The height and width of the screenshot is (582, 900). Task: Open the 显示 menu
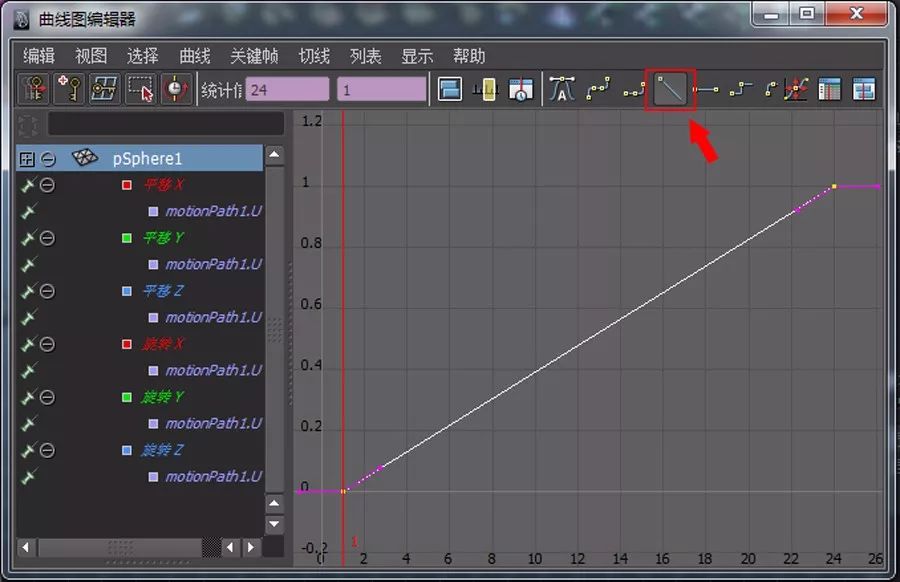pos(417,56)
